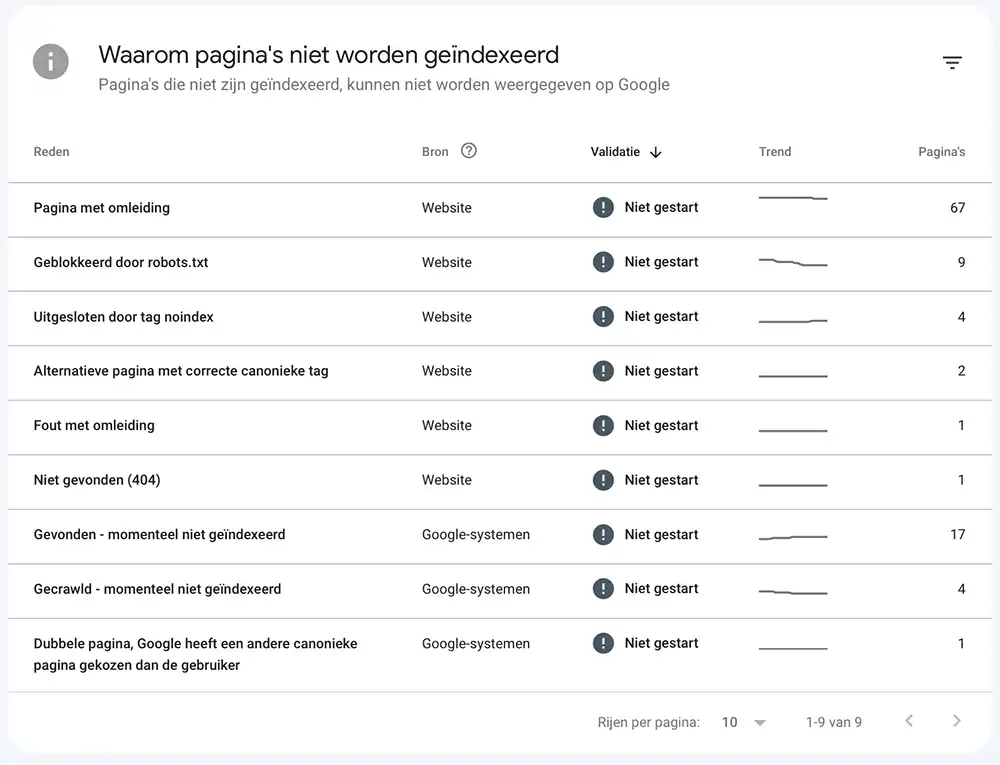
Task: Click warning icon in Fout met omleiding row
Action: tap(603, 425)
